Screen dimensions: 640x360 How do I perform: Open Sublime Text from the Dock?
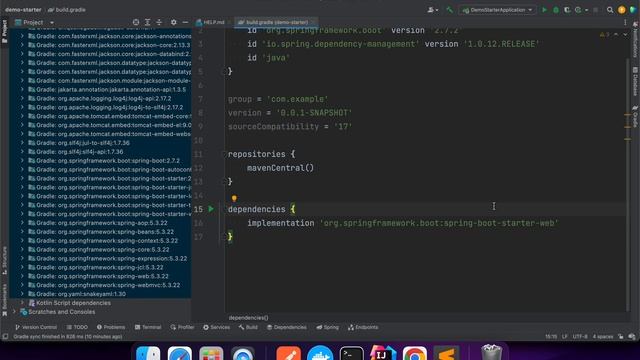coord(446,354)
